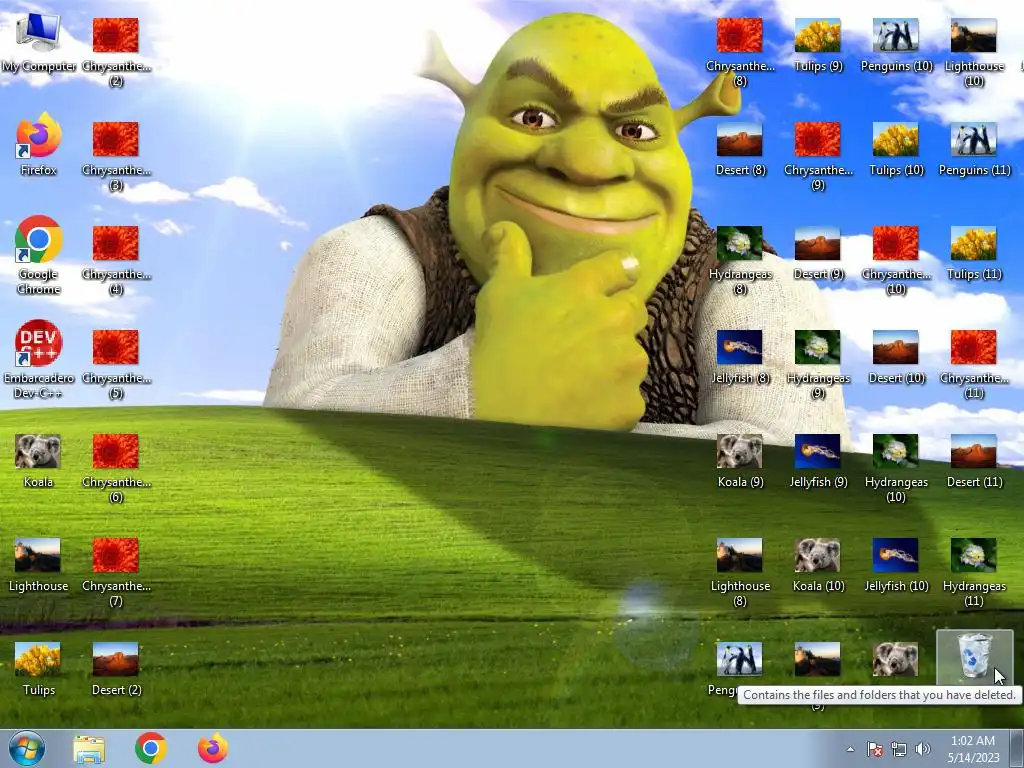This screenshot has height=768, width=1024.
Task: Select the Jellyfish (8) image file
Action: click(x=739, y=357)
